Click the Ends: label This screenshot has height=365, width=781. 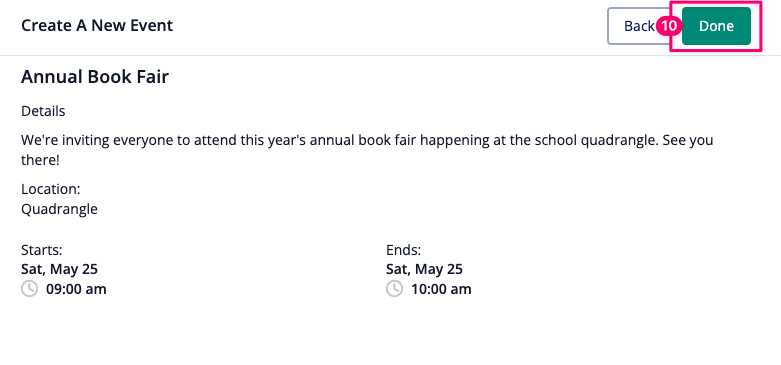pyautogui.click(x=403, y=249)
